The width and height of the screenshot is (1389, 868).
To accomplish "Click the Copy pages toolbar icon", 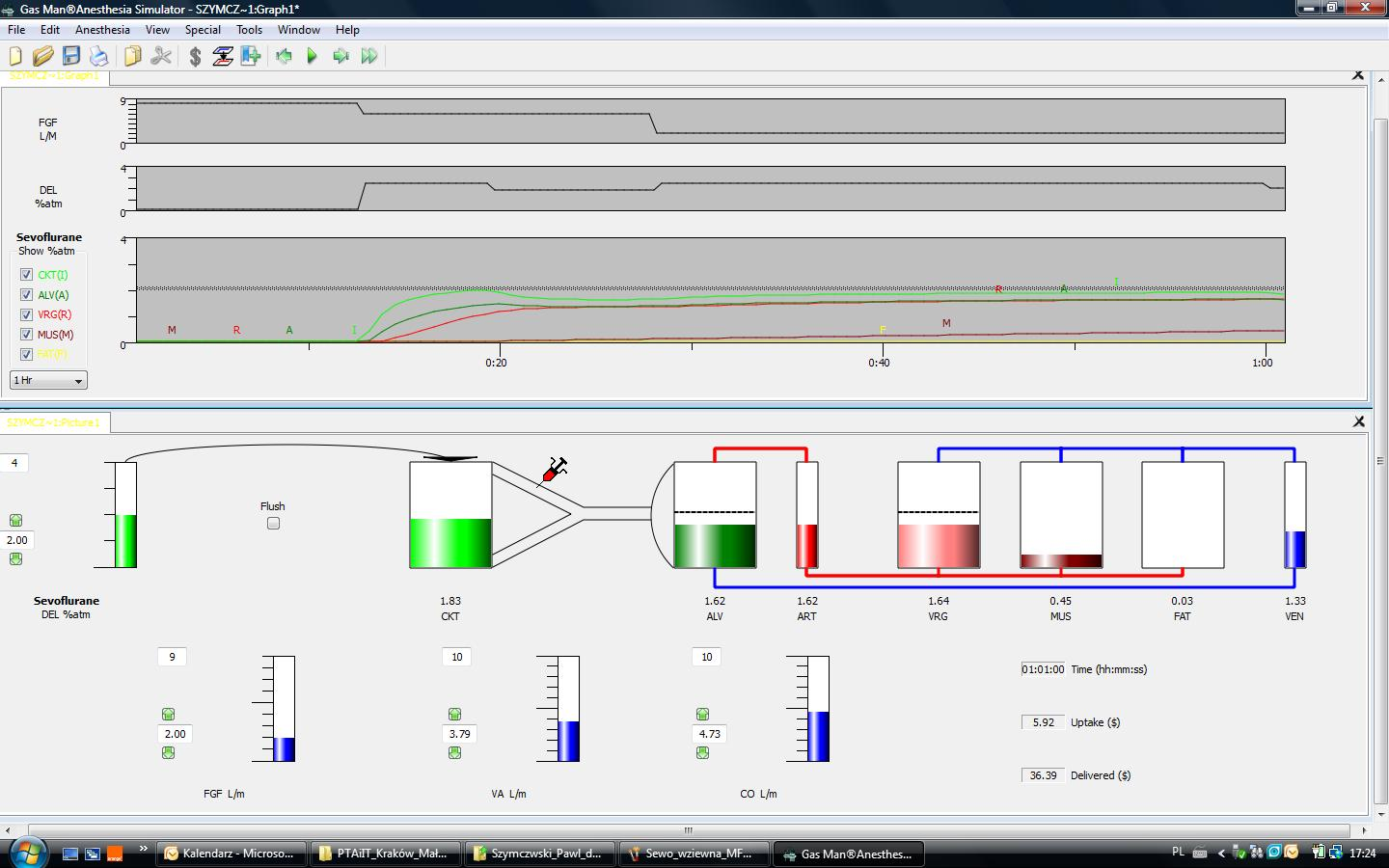I will point(133,56).
